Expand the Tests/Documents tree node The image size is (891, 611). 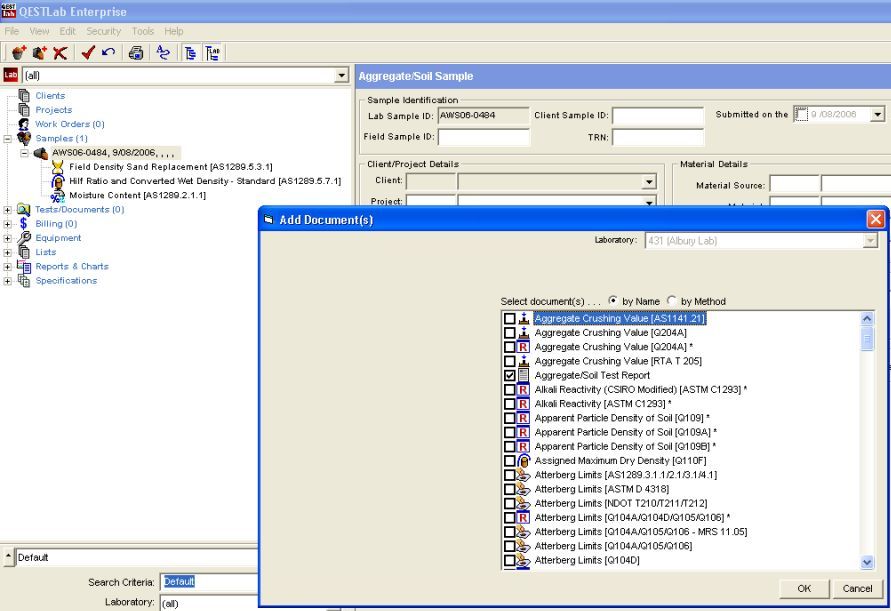pyautogui.click(x=8, y=210)
